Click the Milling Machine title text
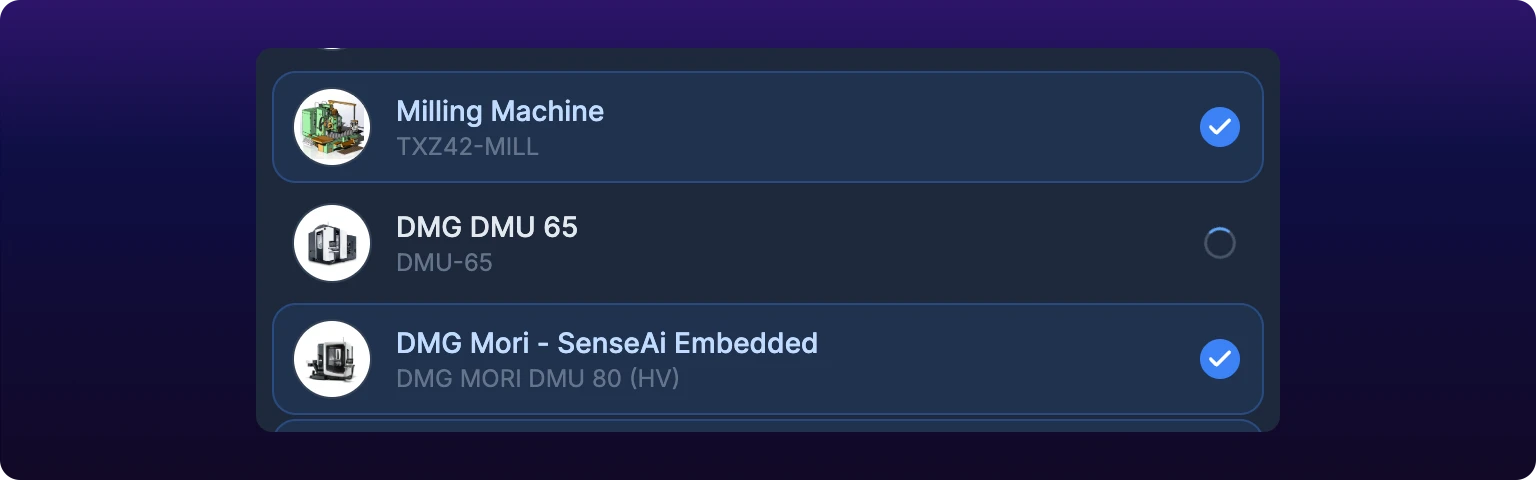This screenshot has height=480, width=1536. [500, 111]
